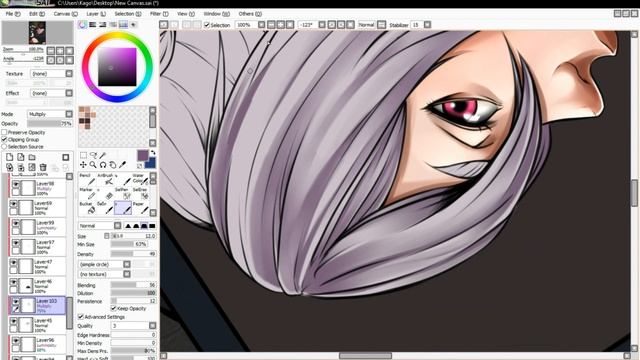Create a new linework layer
The width and height of the screenshot is (640, 360).
coord(21,157)
